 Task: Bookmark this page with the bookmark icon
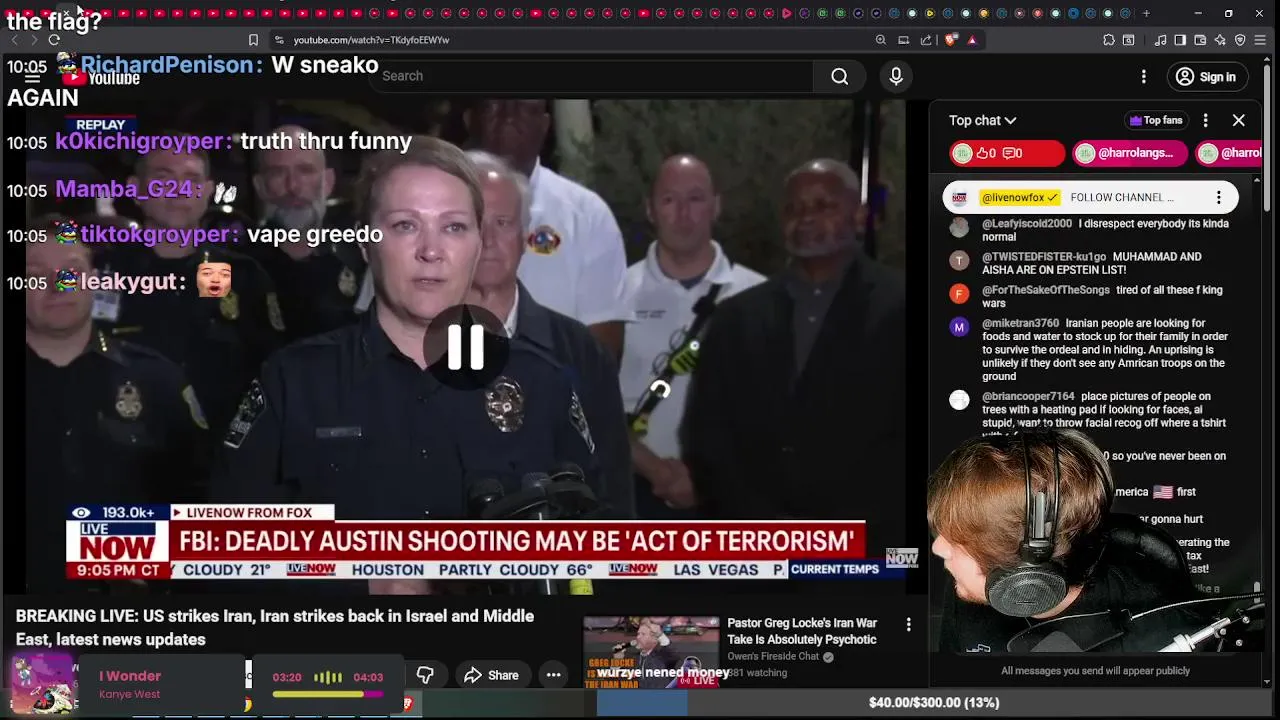[x=253, y=40]
